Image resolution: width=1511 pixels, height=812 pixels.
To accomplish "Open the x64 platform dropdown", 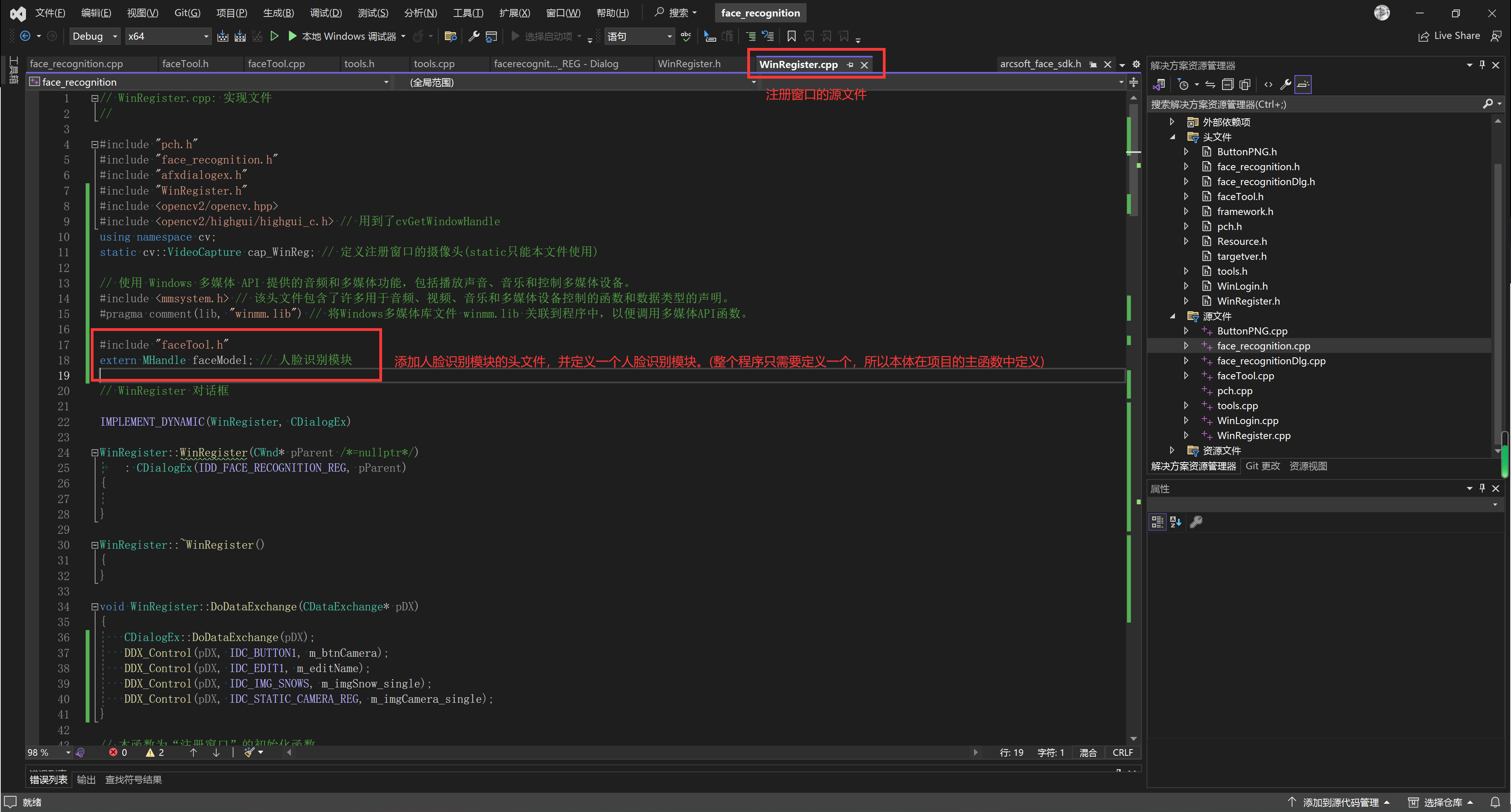I will click(x=205, y=37).
